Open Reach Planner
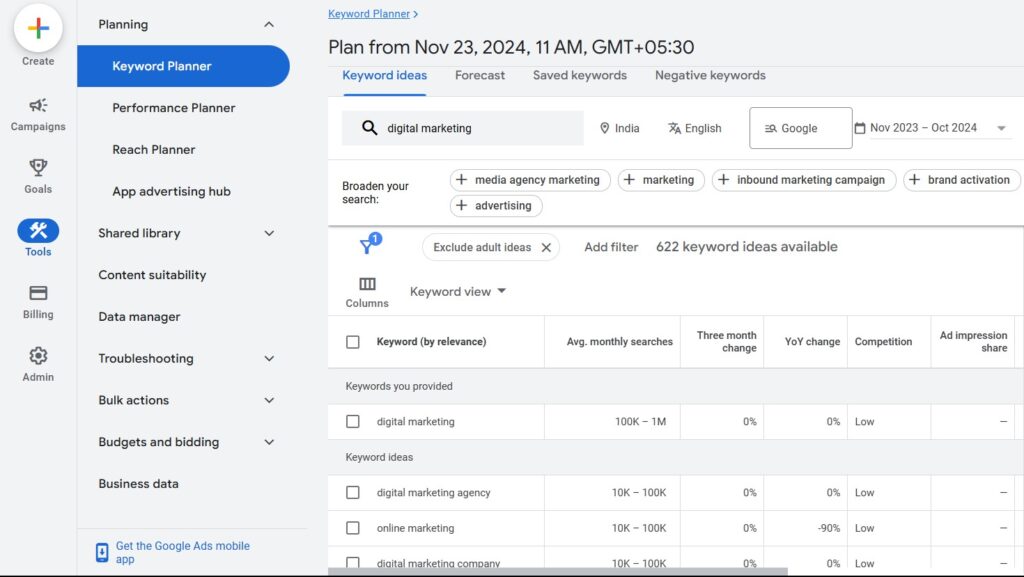Image resolution: width=1024 pixels, height=577 pixels. [153, 149]
